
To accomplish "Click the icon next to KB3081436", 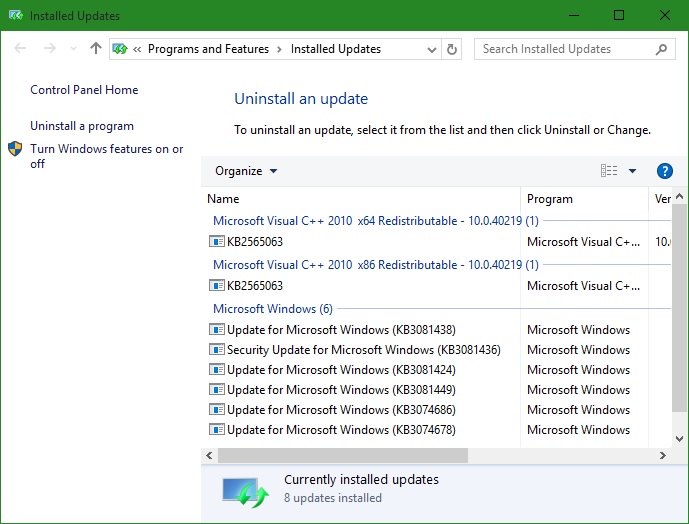I will [217, 349].
